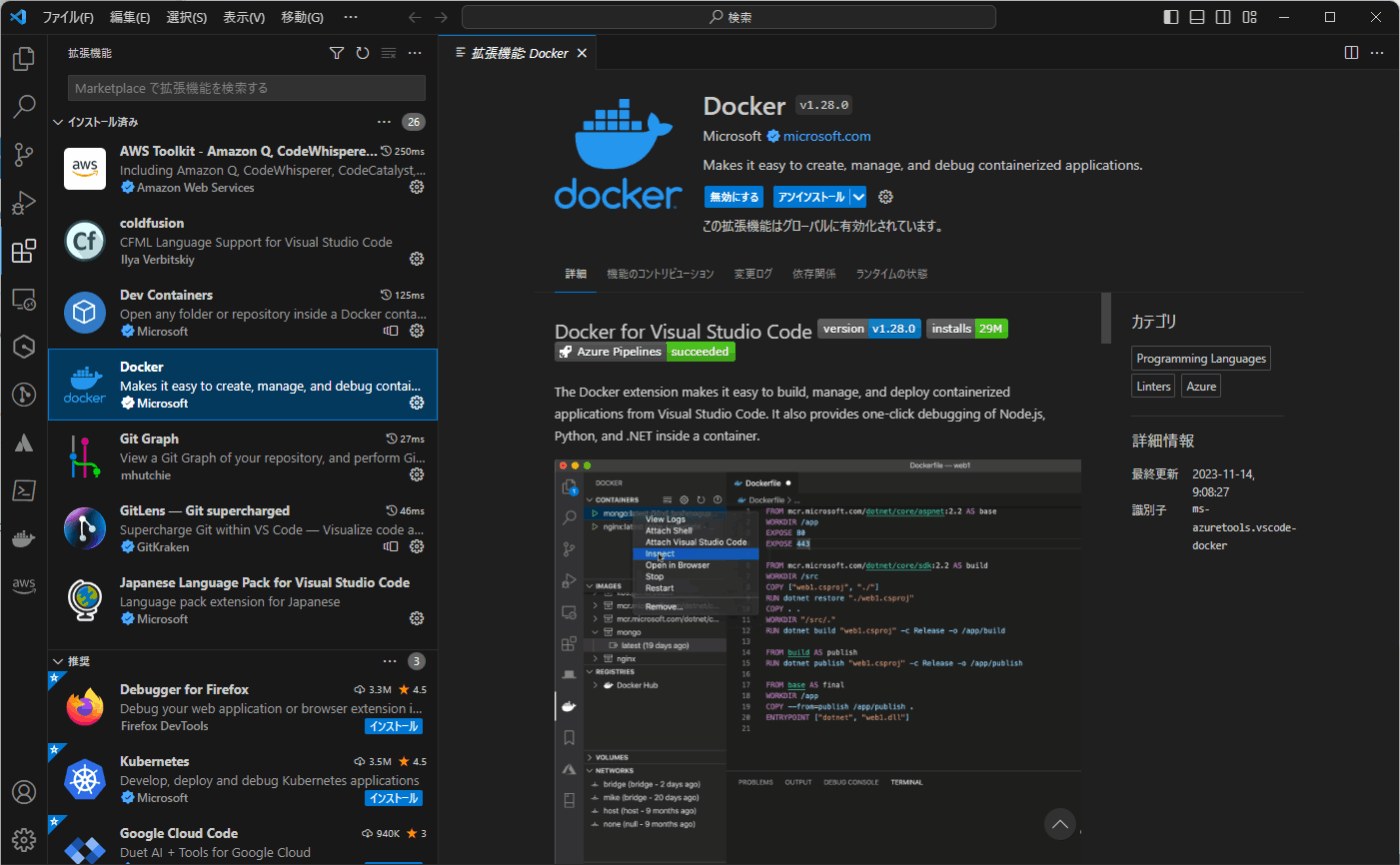Viewport: 1400px width, 865px height.
Task: Open gear for AWS Toolkit extension
Action: click(x=417, y=187)
